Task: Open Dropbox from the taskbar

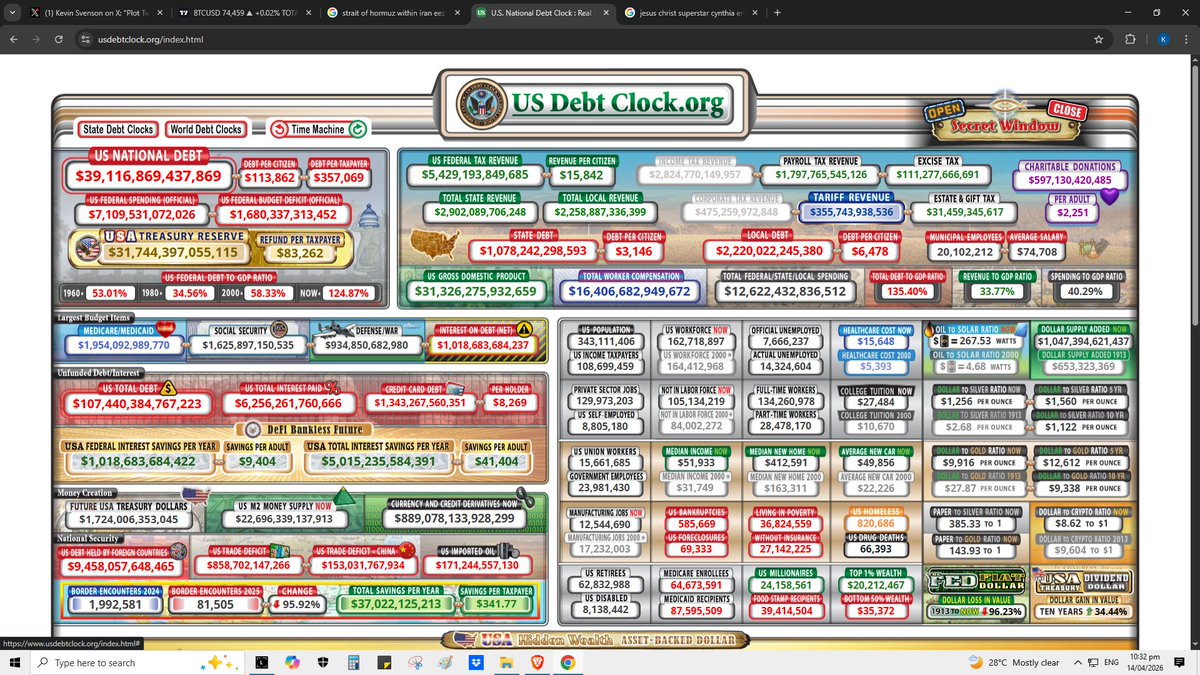Action: (477, 662)
